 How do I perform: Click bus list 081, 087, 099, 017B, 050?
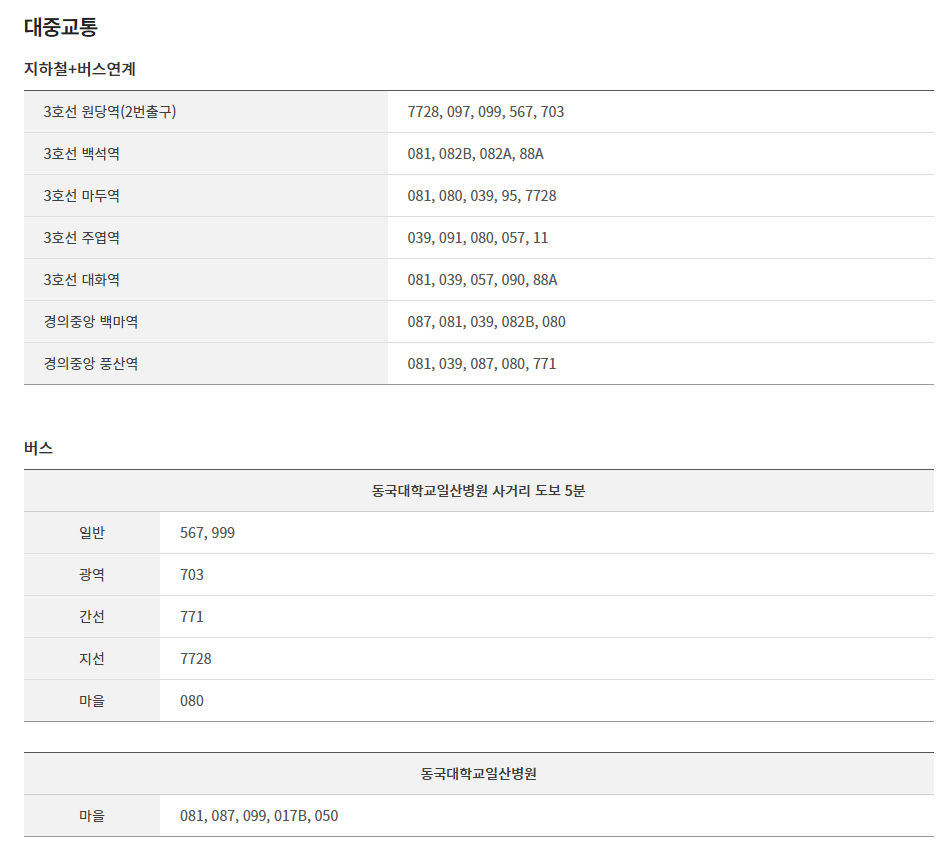coord(259,816)
